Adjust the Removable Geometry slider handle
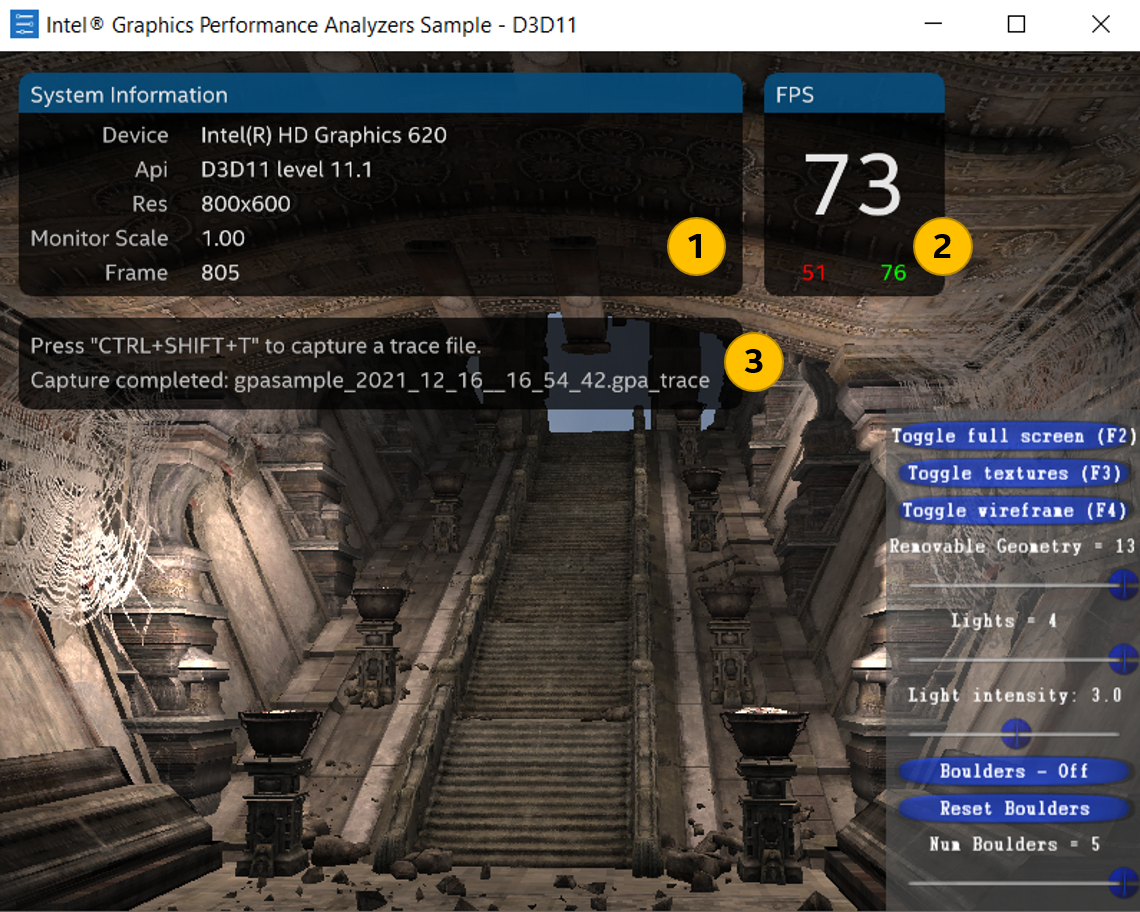Viewport: 1140px width, 912px height. pyautogui.click(x=1124, y=585)
